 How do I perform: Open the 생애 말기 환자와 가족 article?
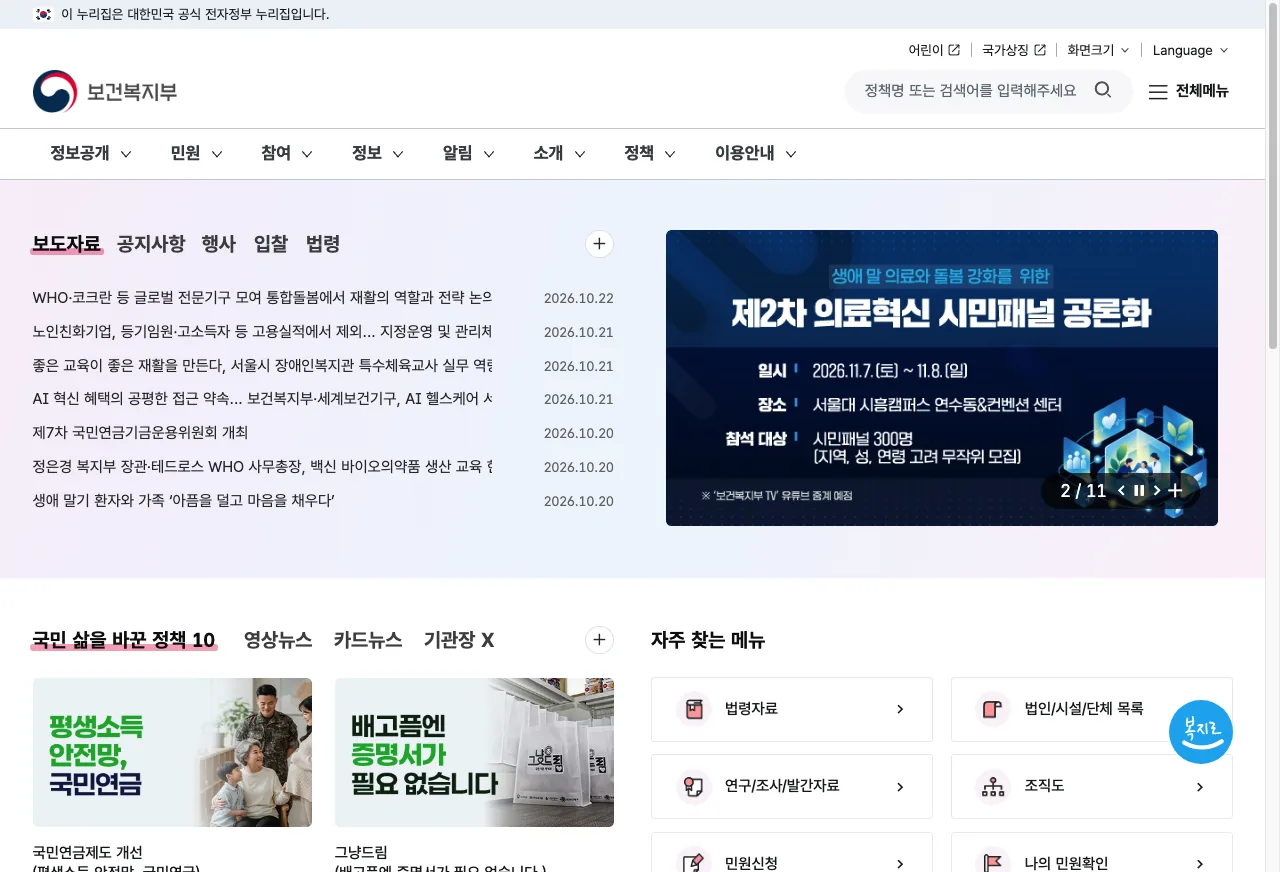[183, 500]
